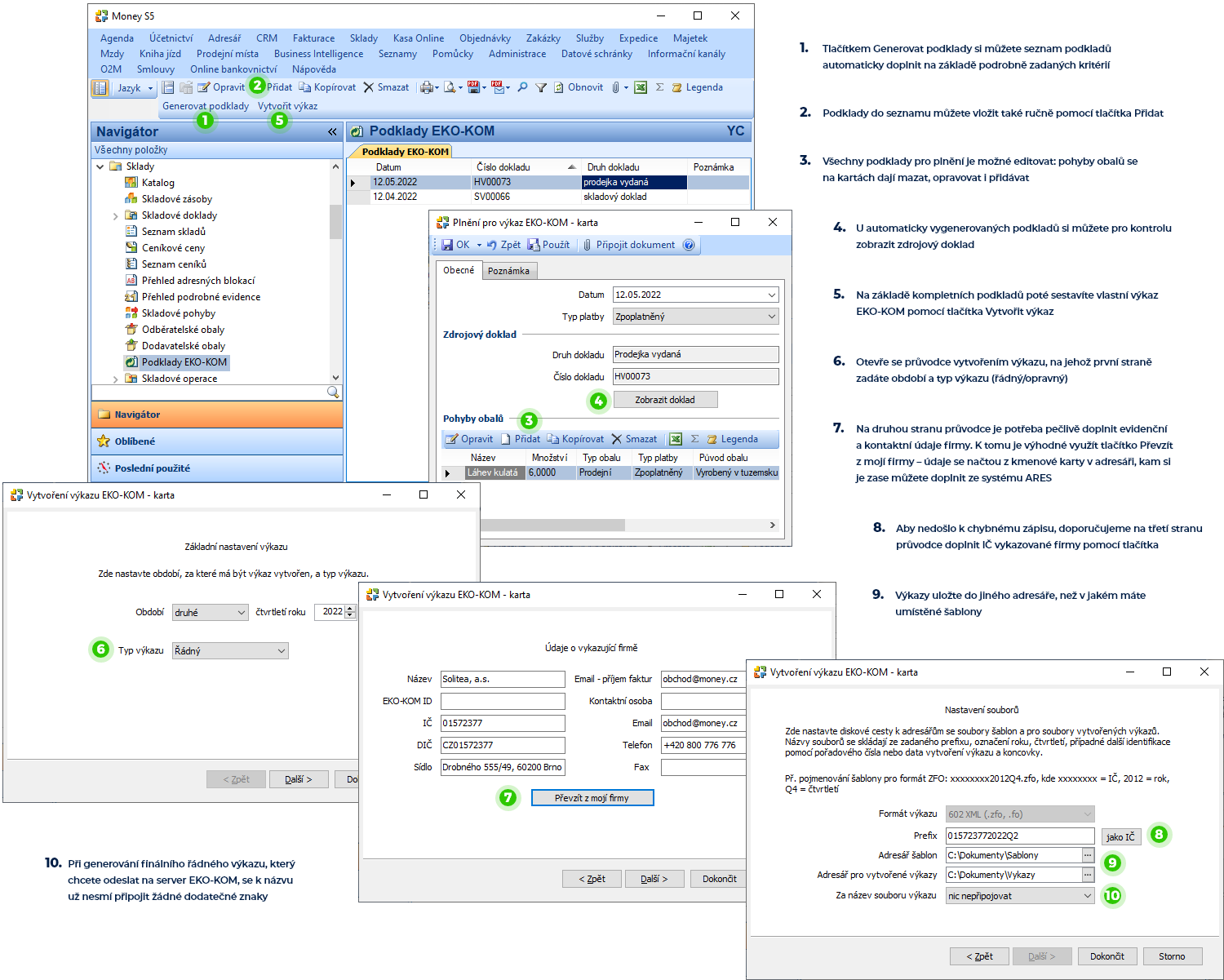The height and width of the screenshot is (980, 1224).
Task: Click OK save in Plnění pro výkaz window
Action: (455, 245)
